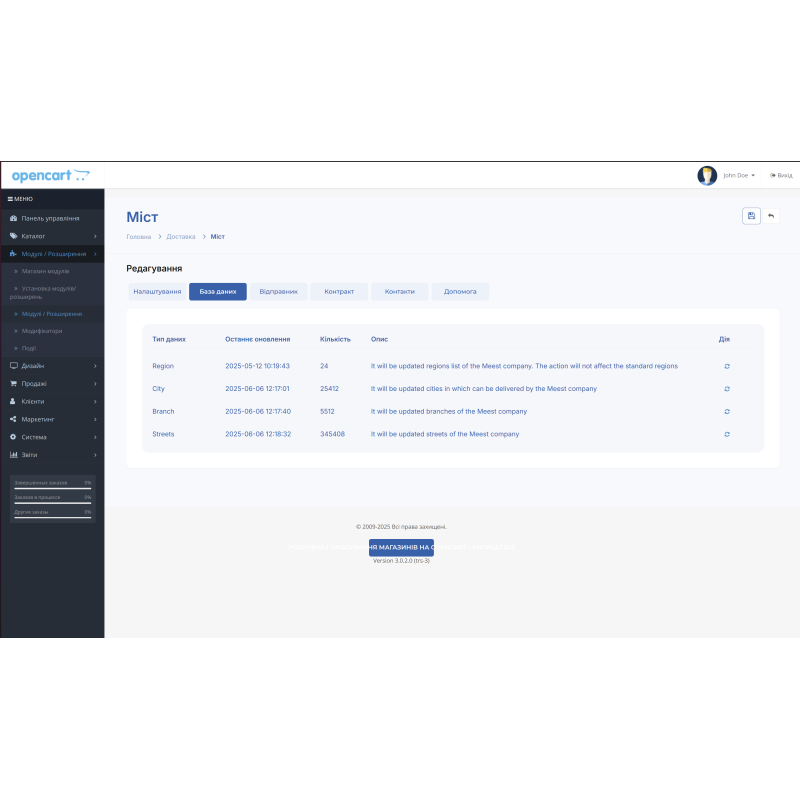The height and width of the screenshot is (800, 800).
Task: Select the Маркетинг share icon
Action: pos(12,418)
